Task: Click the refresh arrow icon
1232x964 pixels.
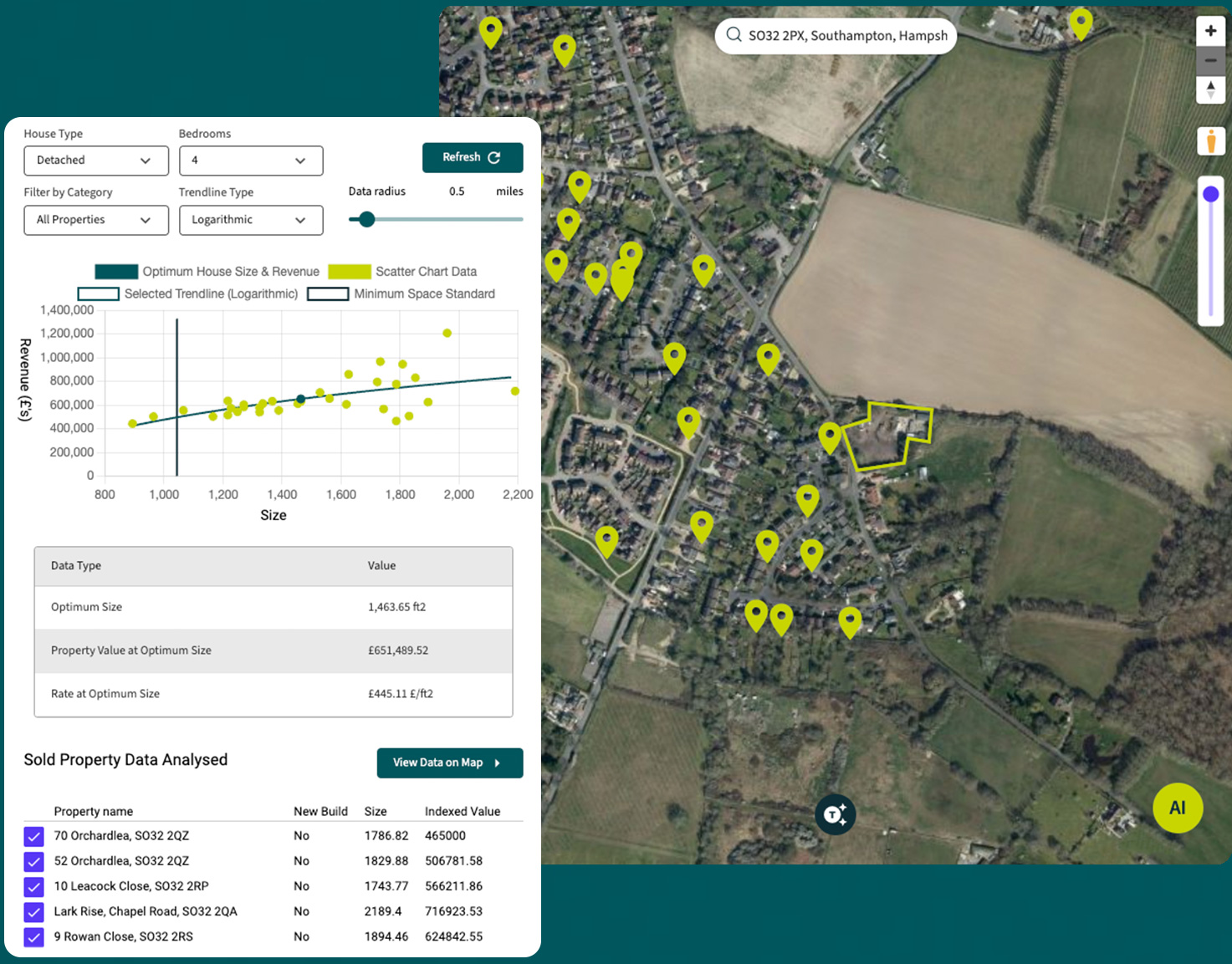Action: point(494,157)
